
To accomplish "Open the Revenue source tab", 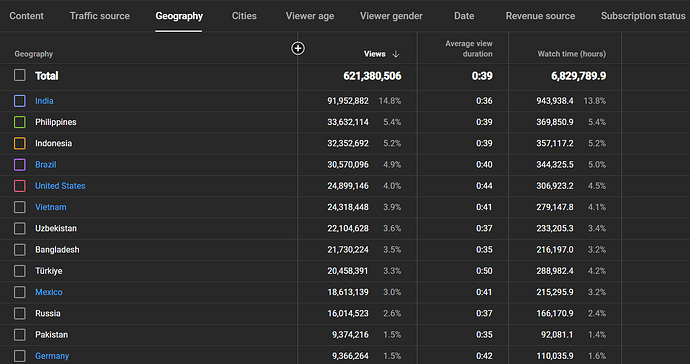I will [540, 16].
